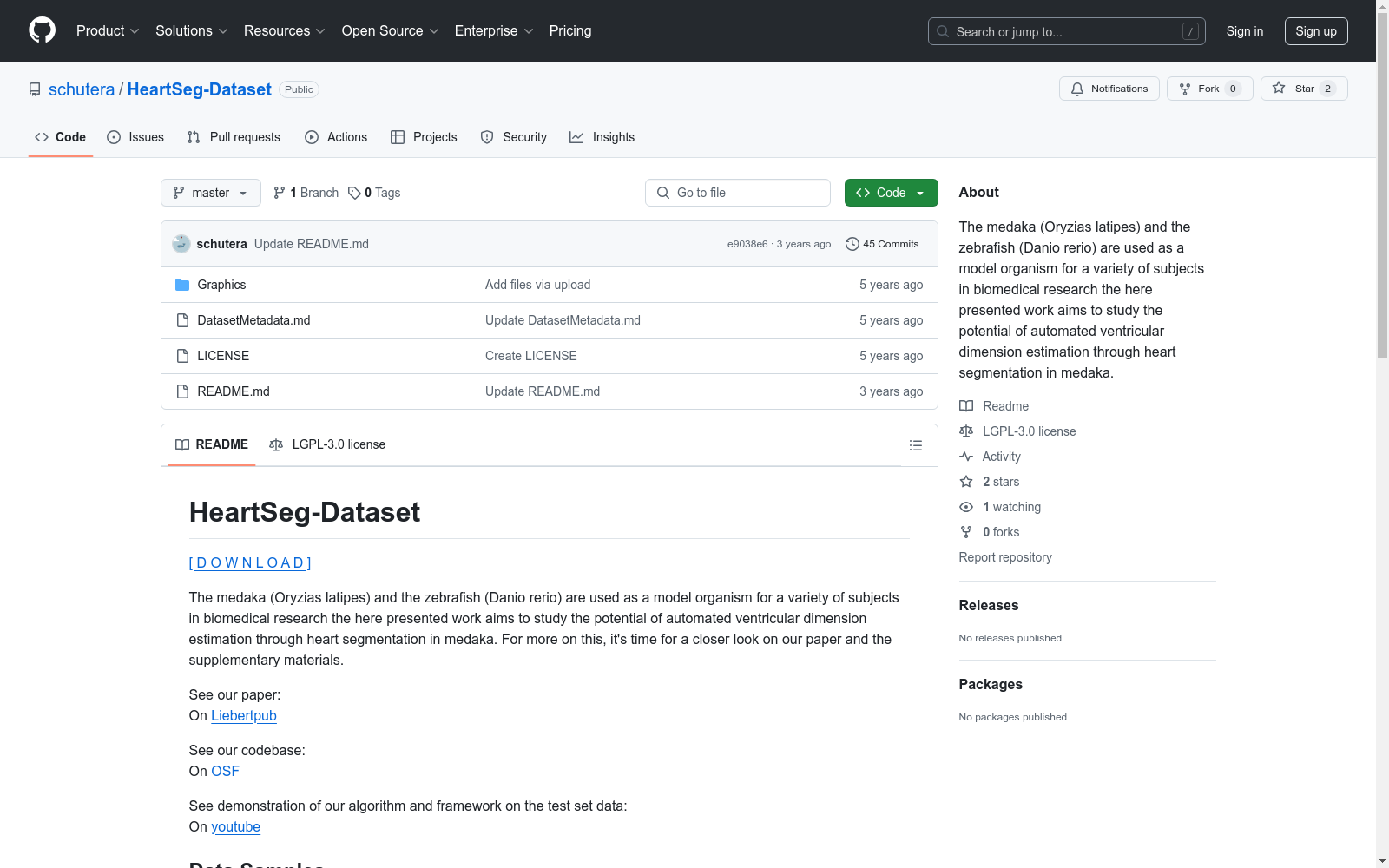The image size is (1389, 868).
Task: Switch to the Security tab
Action: coord(514,137)
